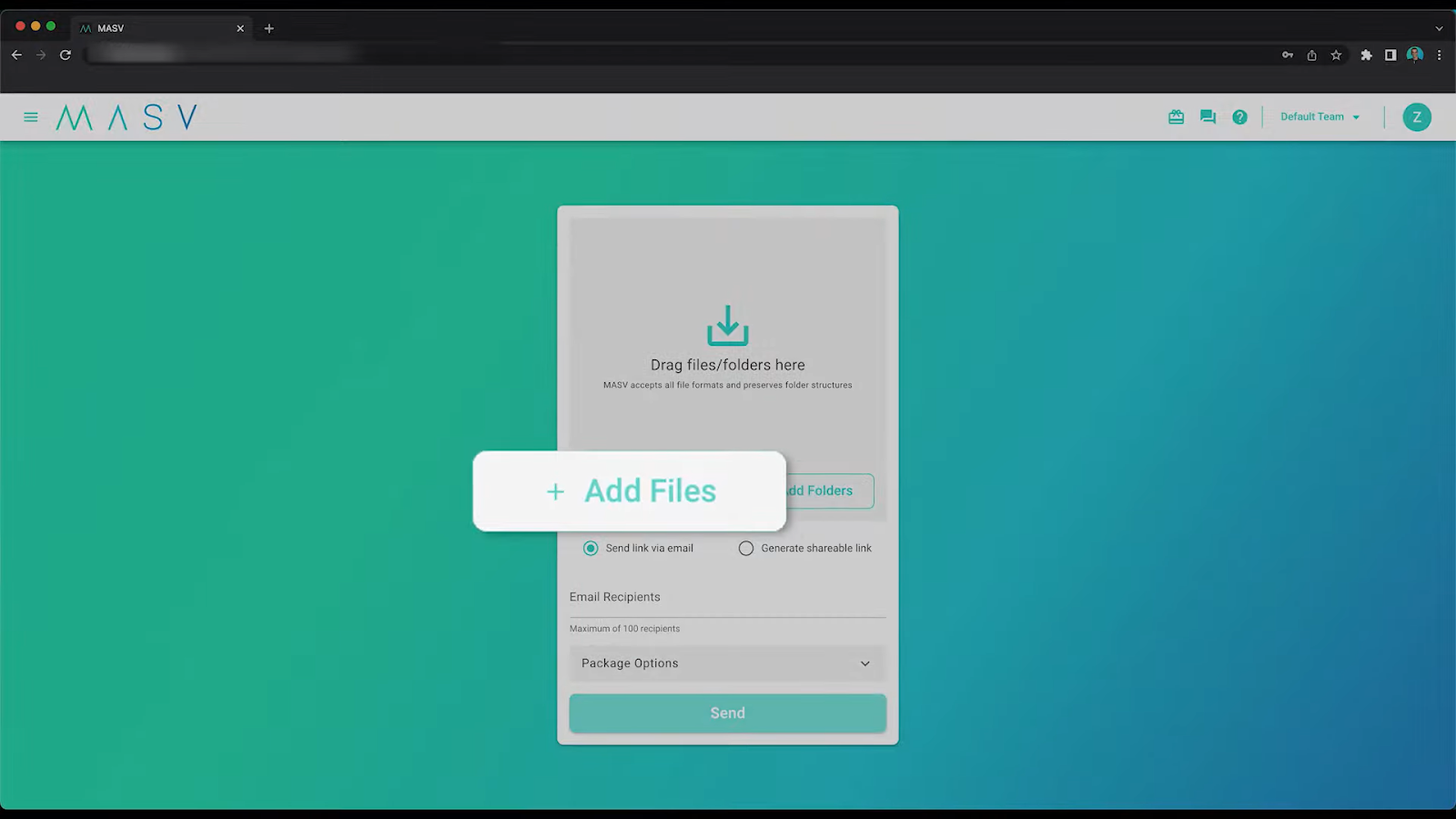This screenshot has width=1456, height=819.
Task: Open the help question mark icon
Action: point(1239,116)
